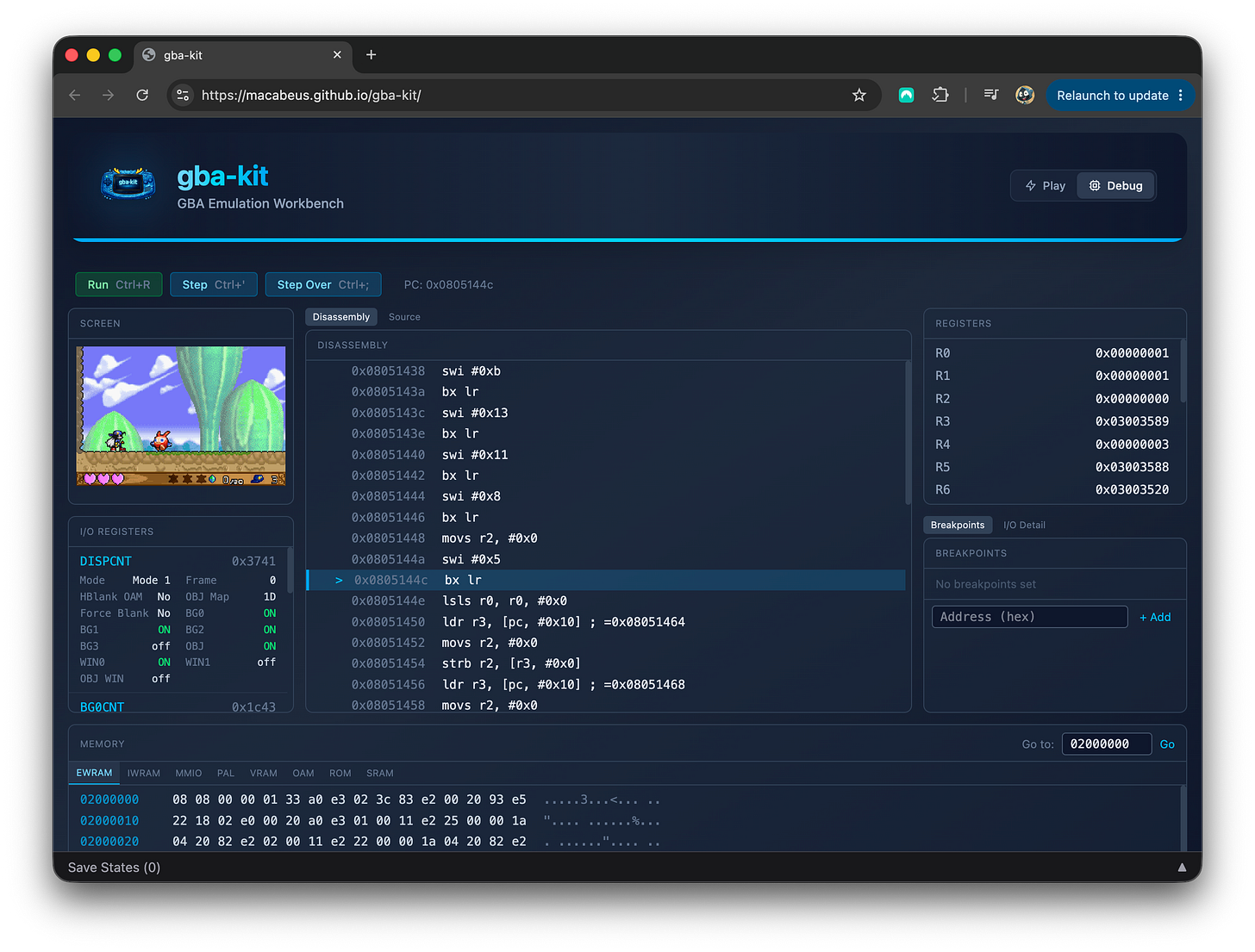Select the DISPCNT I/O register
This screenshot has width=1255, height=952.
coord(178,561)
